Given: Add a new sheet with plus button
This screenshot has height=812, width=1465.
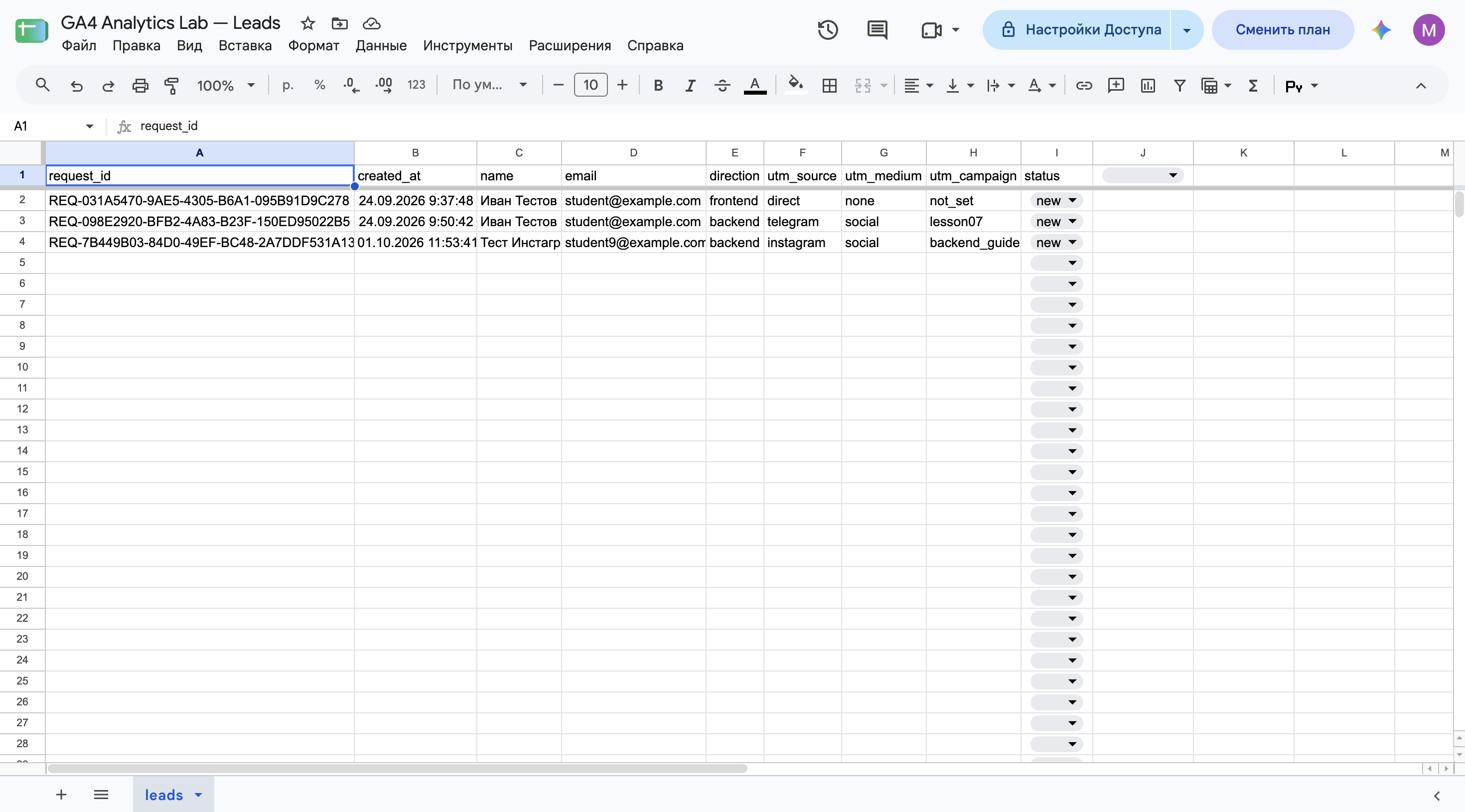Looking at the screenshot, I should (61, 795).
